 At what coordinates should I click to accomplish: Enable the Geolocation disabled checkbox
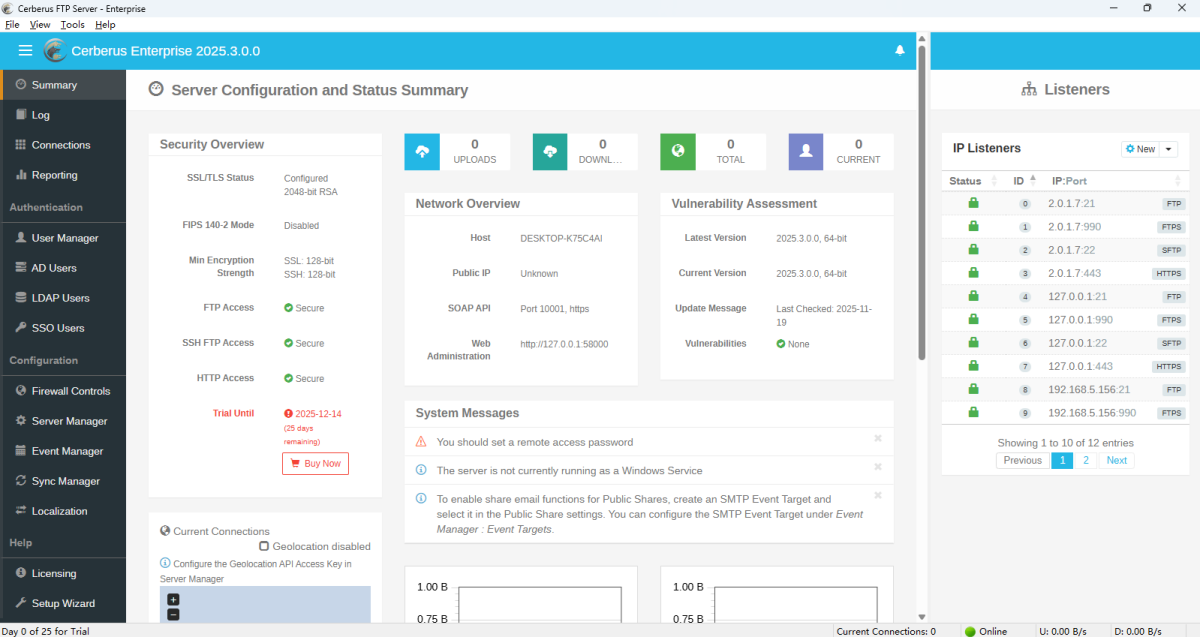coord(264,546)
